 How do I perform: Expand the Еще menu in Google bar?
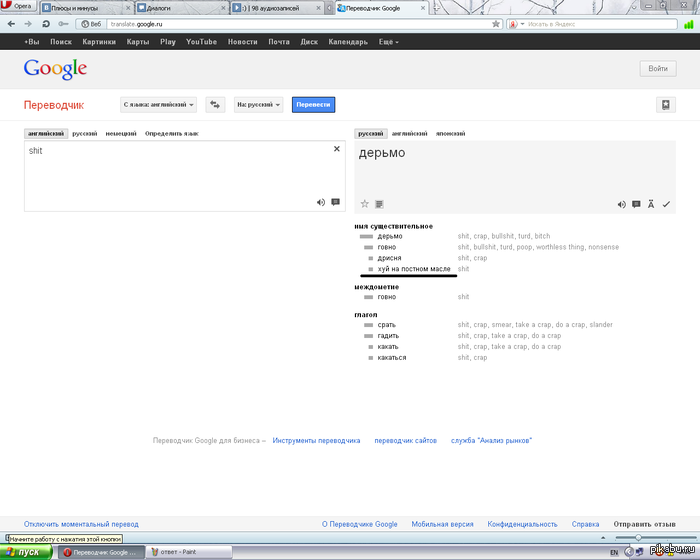tap(388, 42)
